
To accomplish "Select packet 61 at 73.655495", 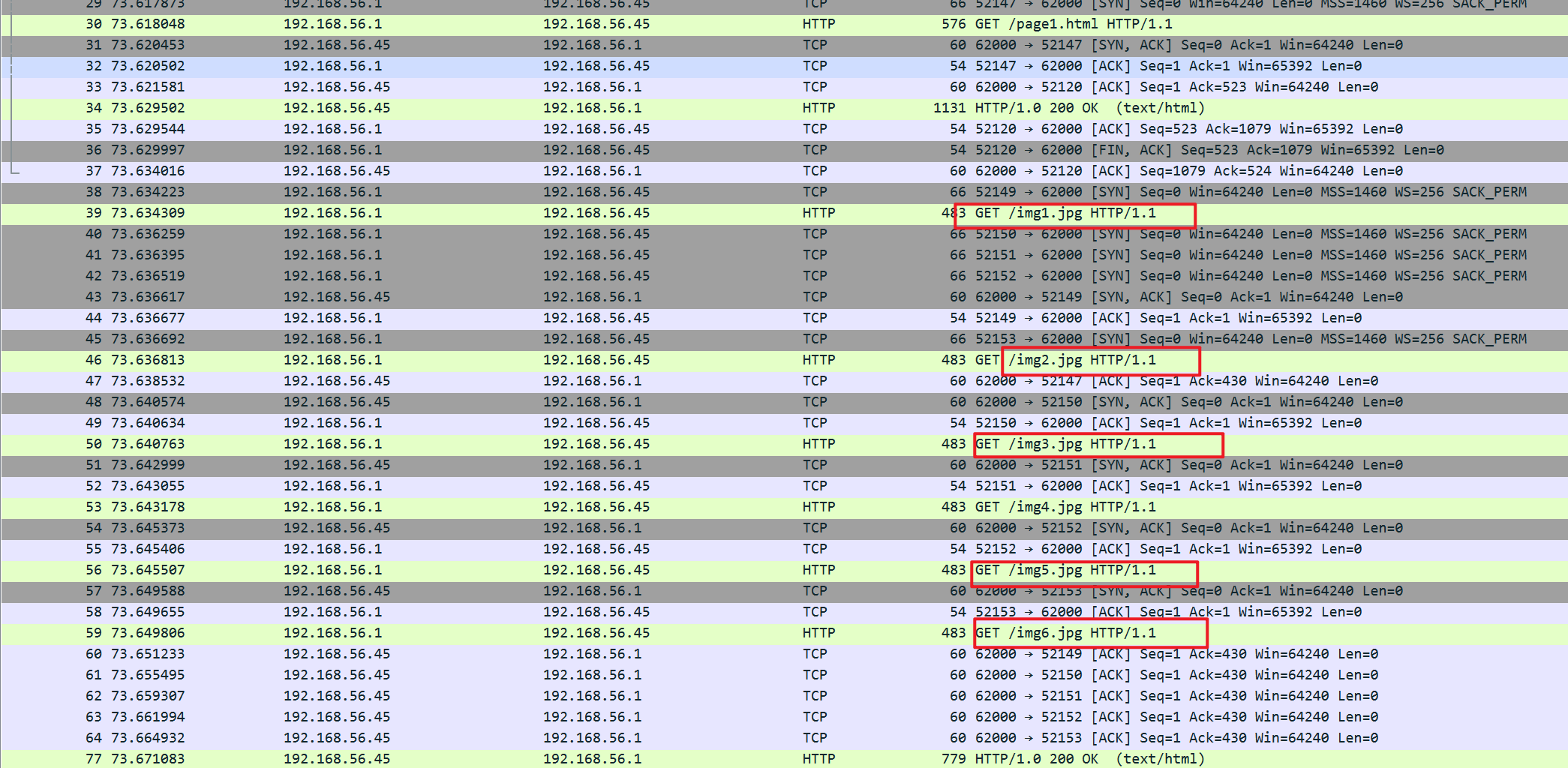I will [784, 675].
